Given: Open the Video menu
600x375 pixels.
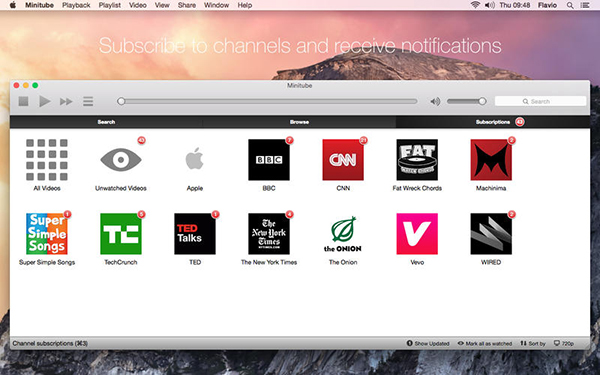Looking at the screenshot, I should pyautogui.click(x=137, y=5).
